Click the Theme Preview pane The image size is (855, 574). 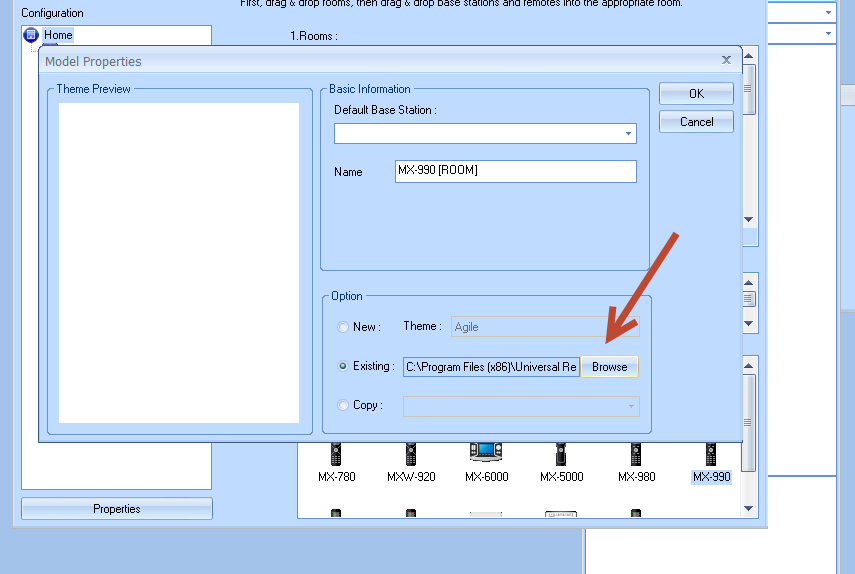pyautogui.click(x=179, y=263)
